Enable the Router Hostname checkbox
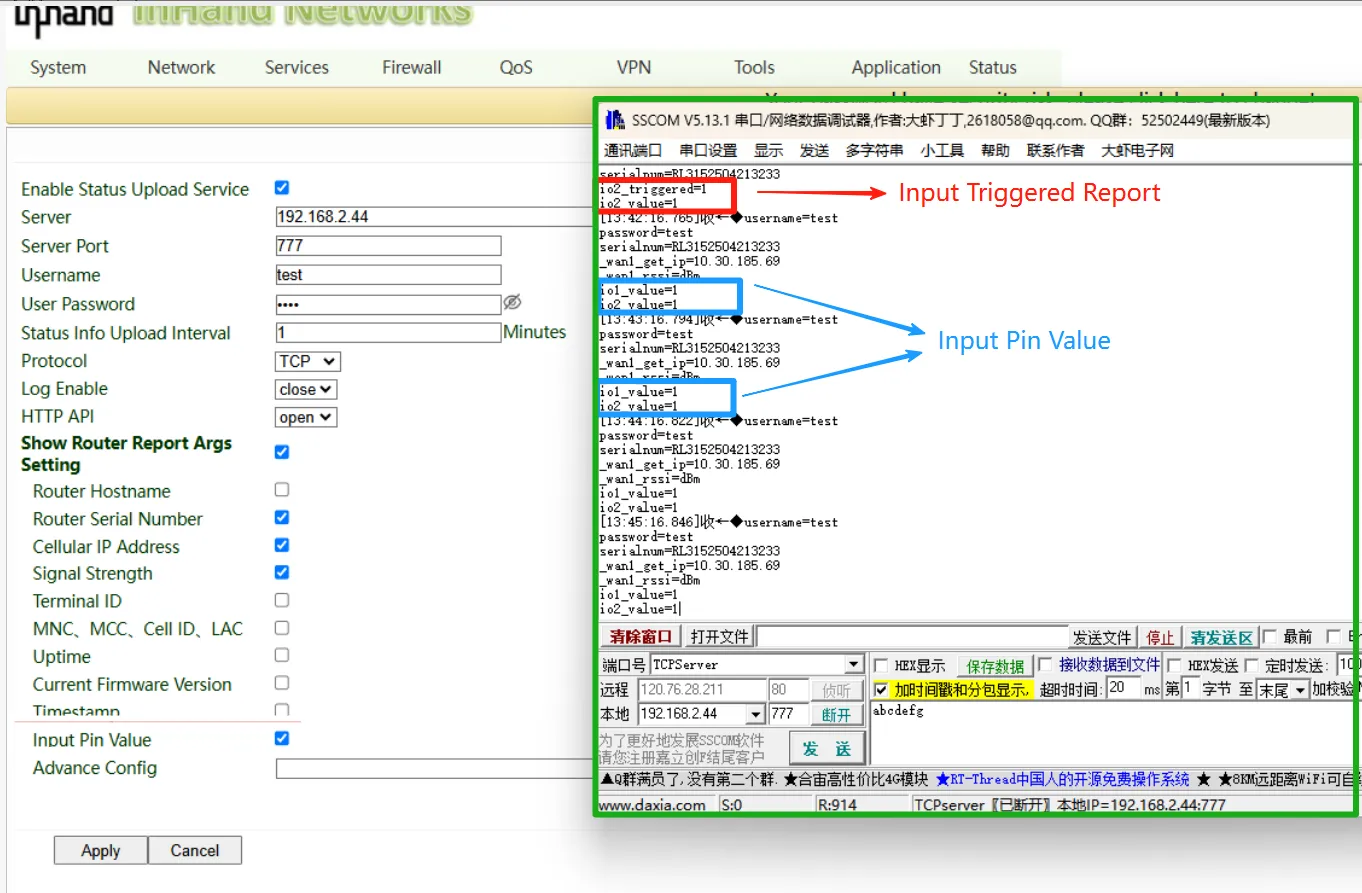 pyautogui.click(x=282, y=490)
